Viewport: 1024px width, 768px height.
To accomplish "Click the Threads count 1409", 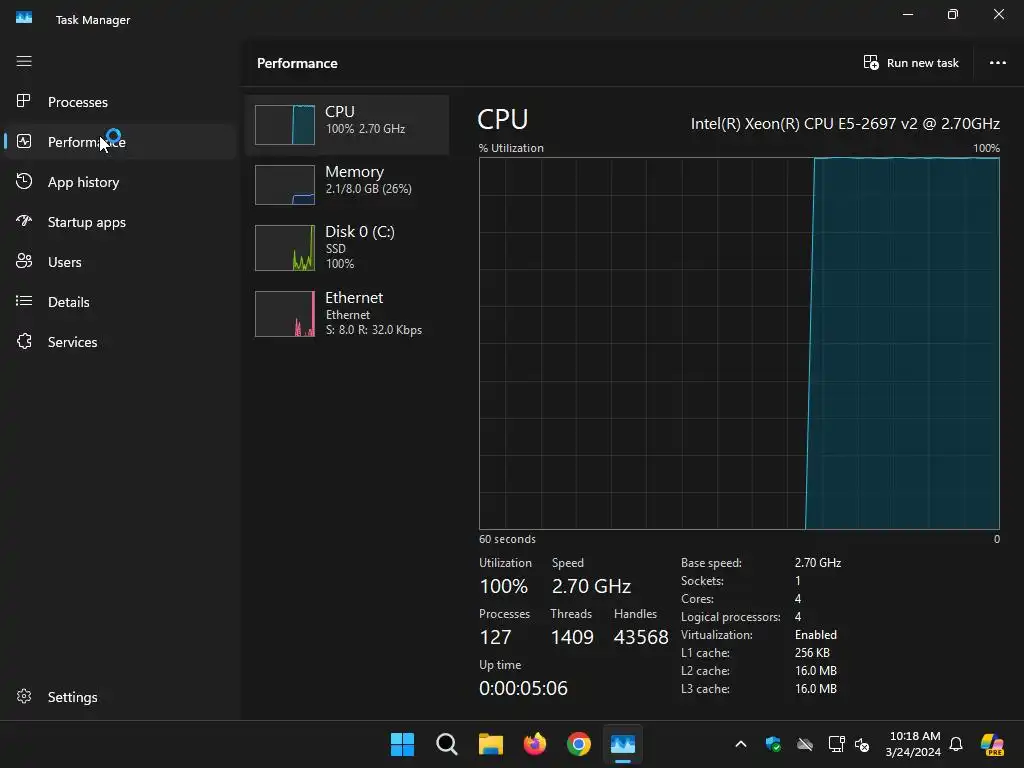I will point(572,637).
